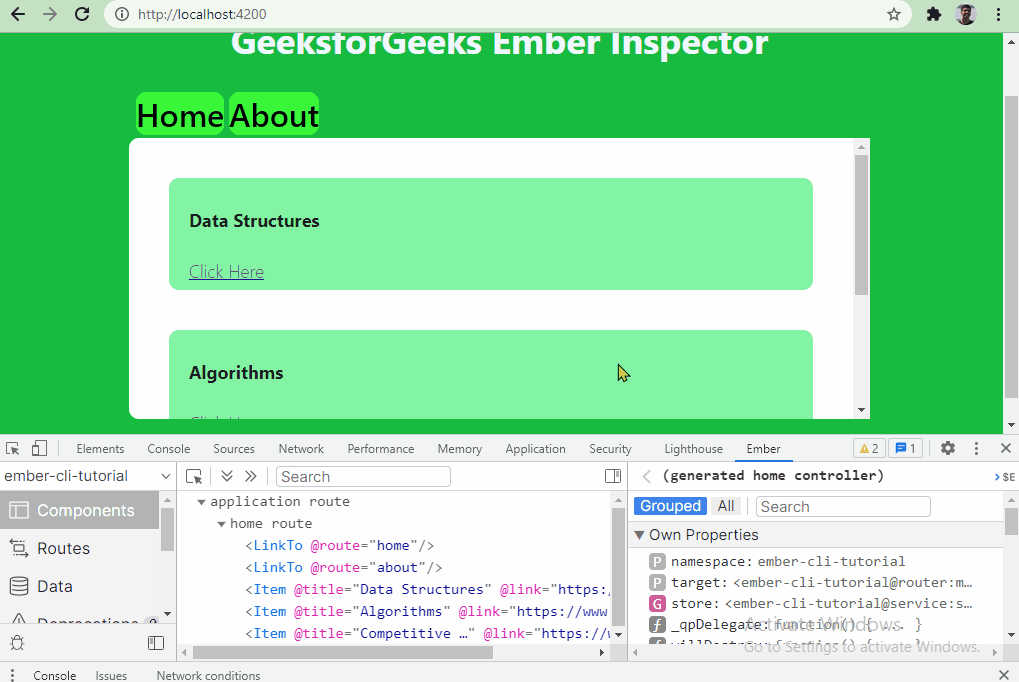Open the Security tab
The width and height of the screenshot is (1019, 682).
(x=610, y=449)
